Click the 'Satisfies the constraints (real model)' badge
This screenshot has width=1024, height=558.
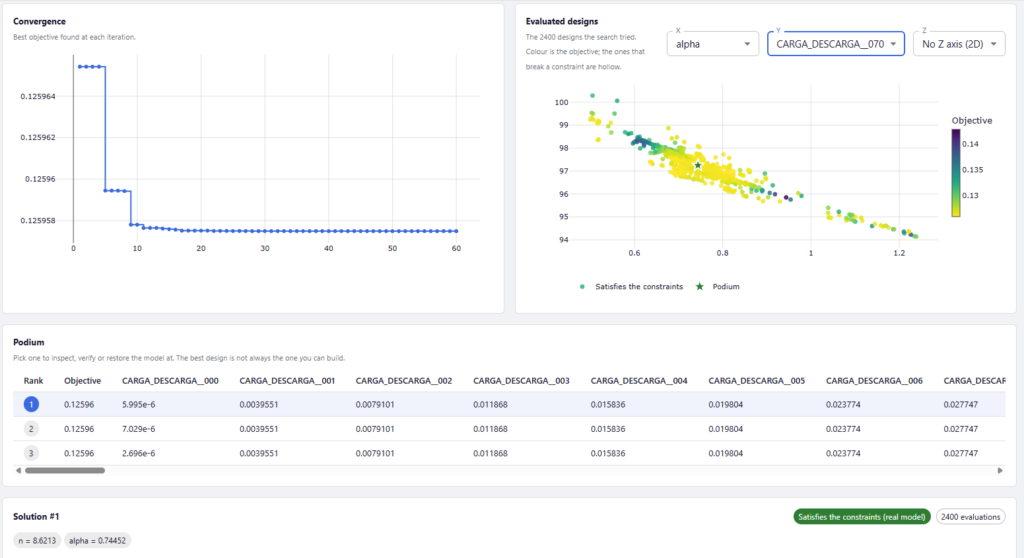pyautogui.click(x=862, y=517)
